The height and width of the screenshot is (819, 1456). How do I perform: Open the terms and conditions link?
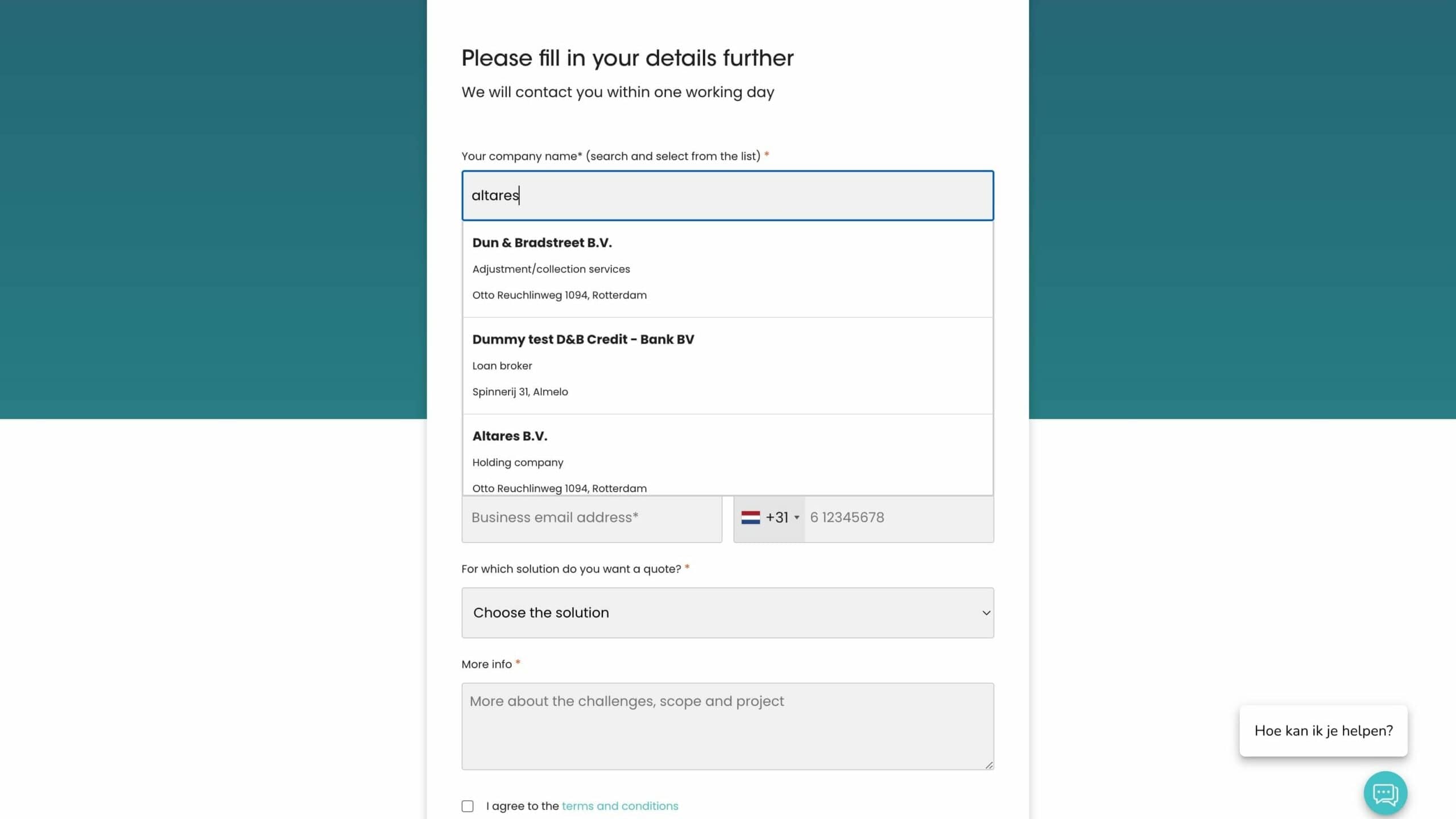coord(620,806)
